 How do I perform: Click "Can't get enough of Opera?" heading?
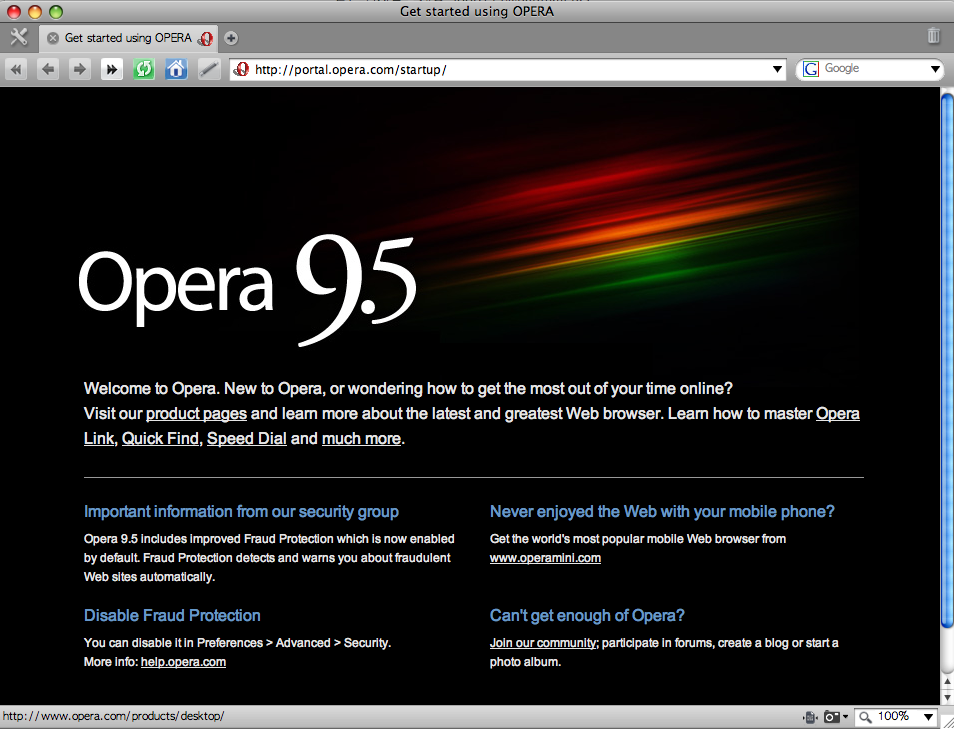click(587, 616)
